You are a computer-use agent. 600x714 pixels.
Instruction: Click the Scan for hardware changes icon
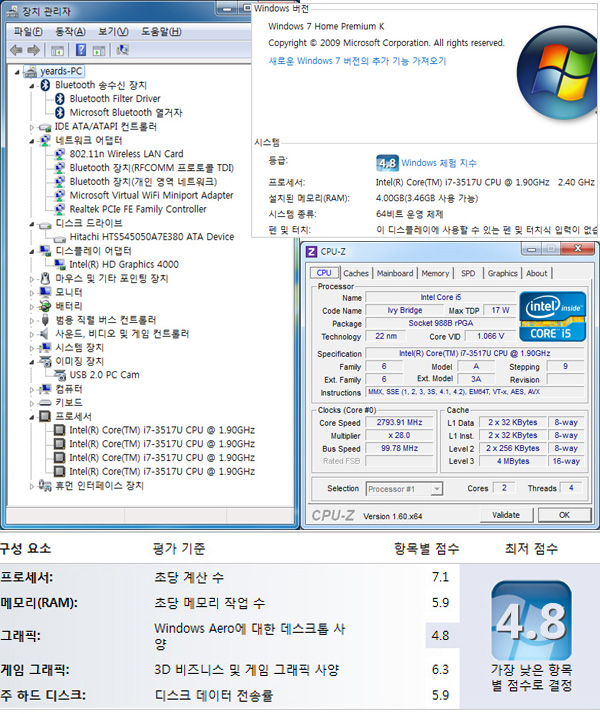point(122,50)
